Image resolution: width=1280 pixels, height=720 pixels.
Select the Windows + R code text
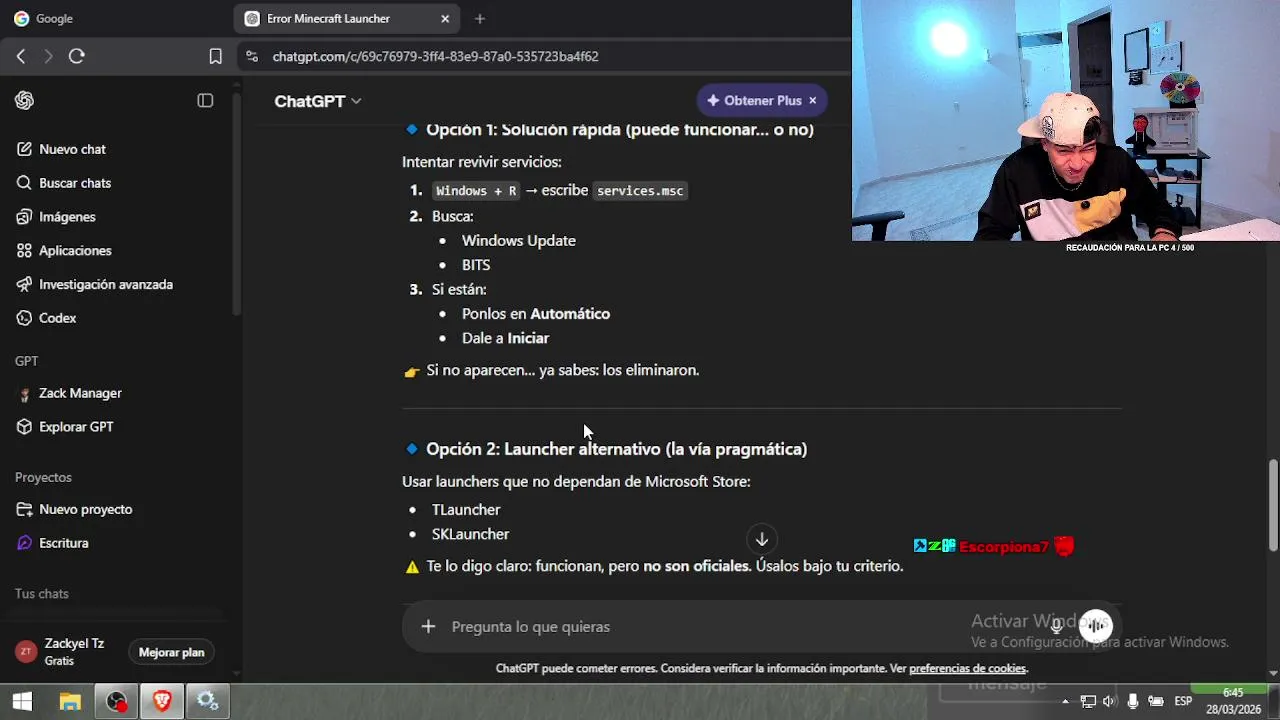pyautogui.click(x=476, y=191)
